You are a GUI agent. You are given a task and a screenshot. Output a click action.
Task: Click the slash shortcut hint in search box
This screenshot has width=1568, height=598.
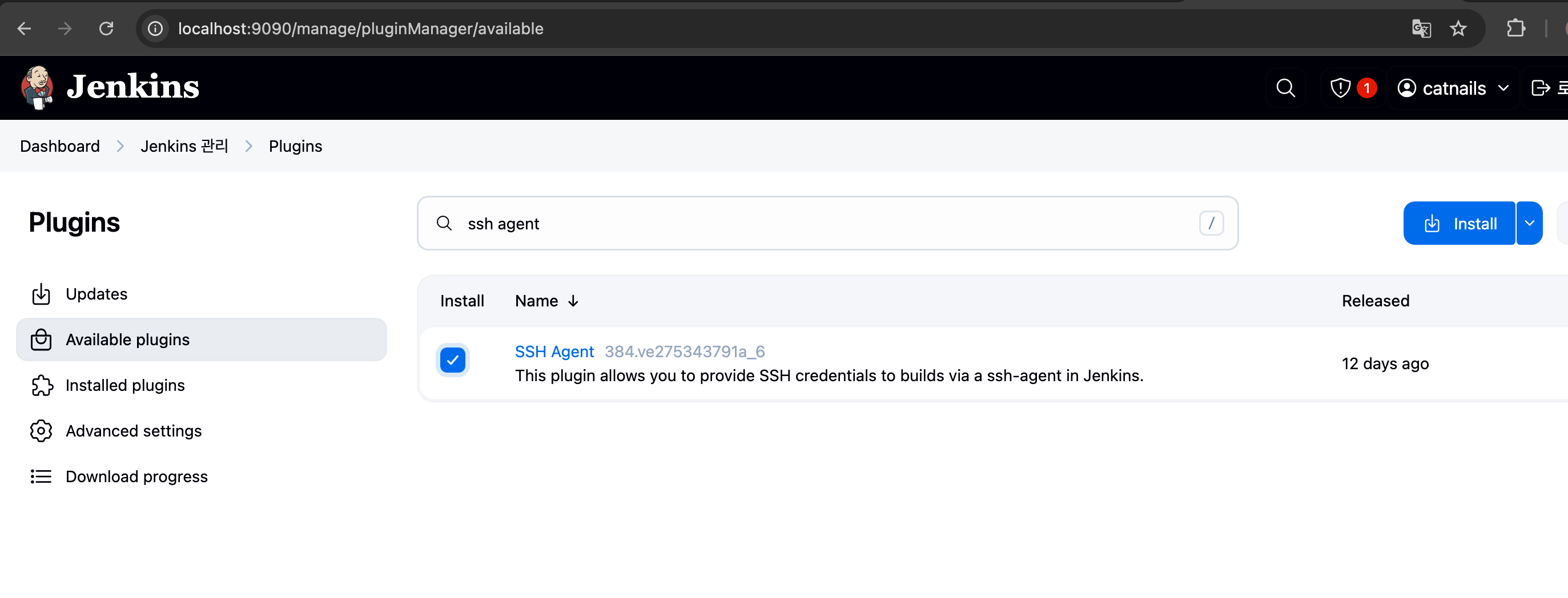pos(1211,223)
